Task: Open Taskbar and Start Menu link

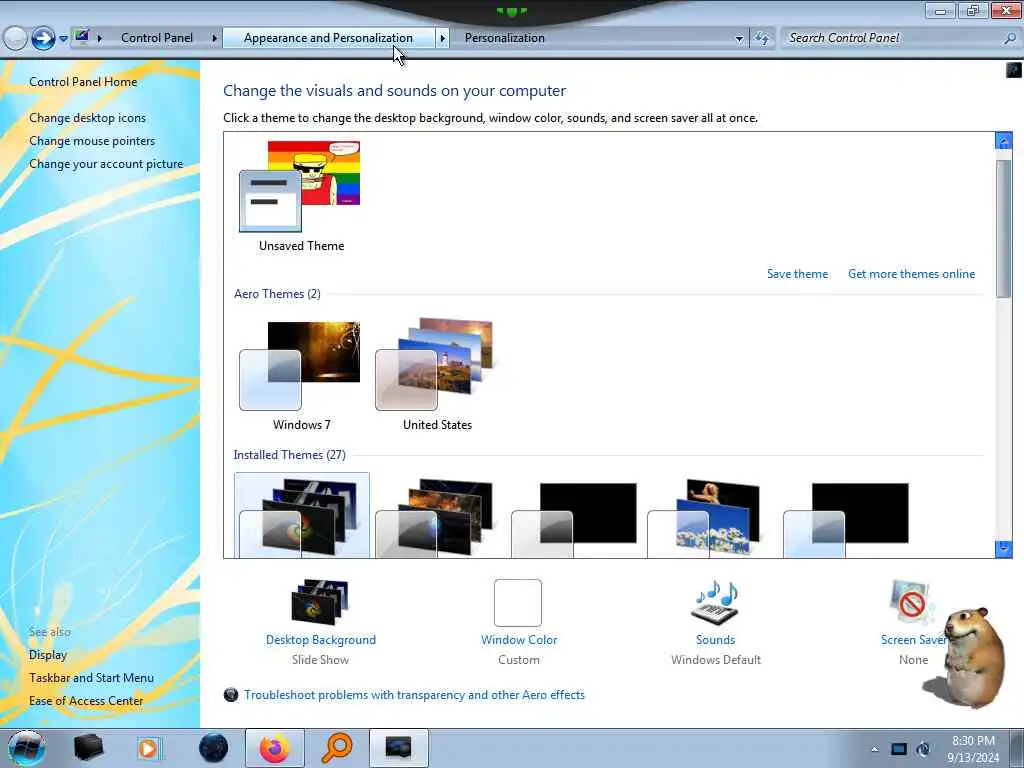Action: click(x=91, y=677)
